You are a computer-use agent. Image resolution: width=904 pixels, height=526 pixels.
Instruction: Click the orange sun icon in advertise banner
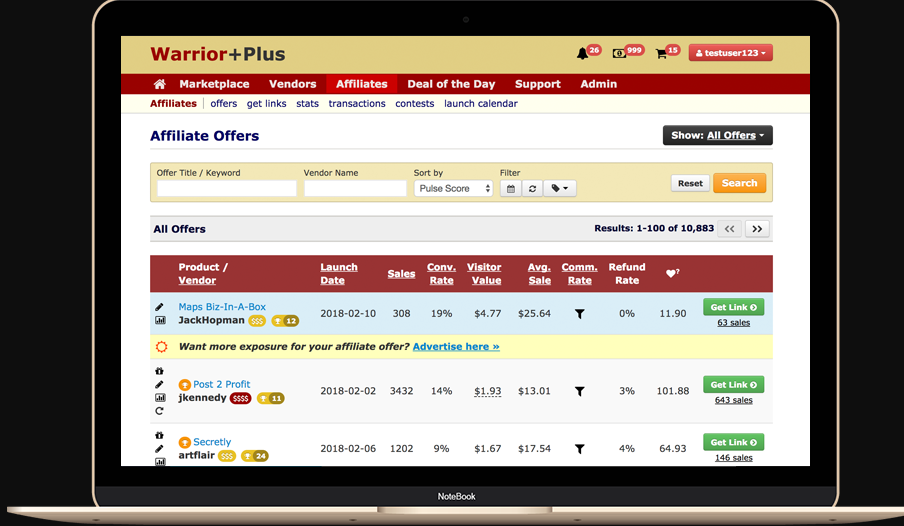pos(162,347)
